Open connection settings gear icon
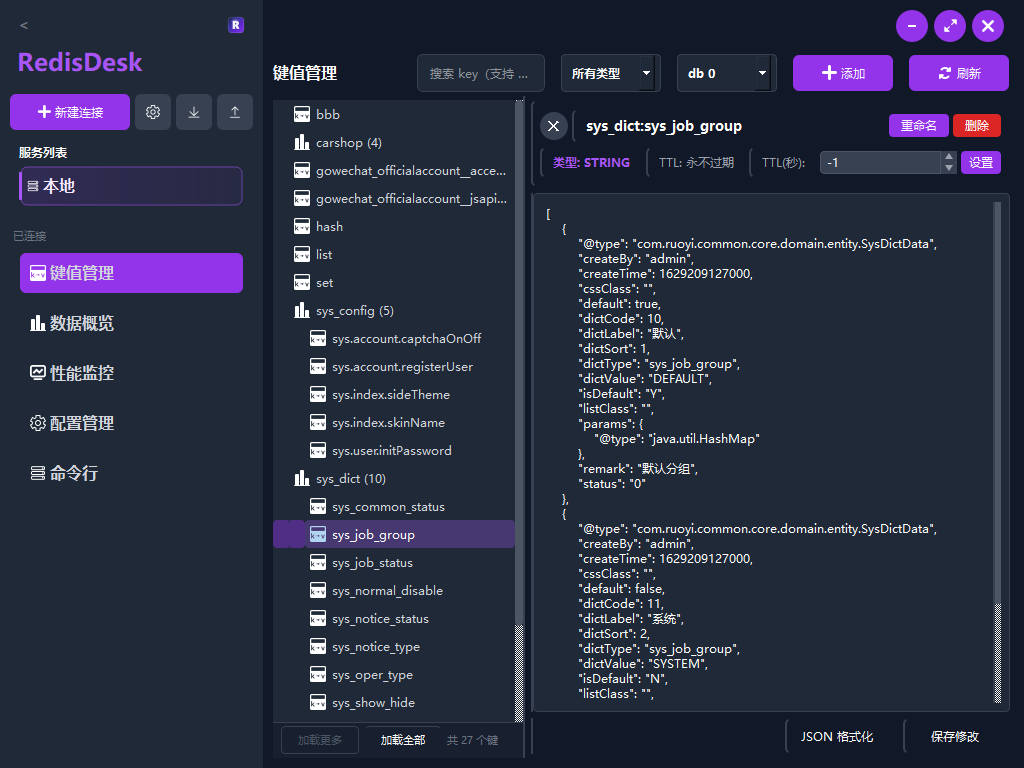This screenshot has width=1024, height=768. (153, 112)
